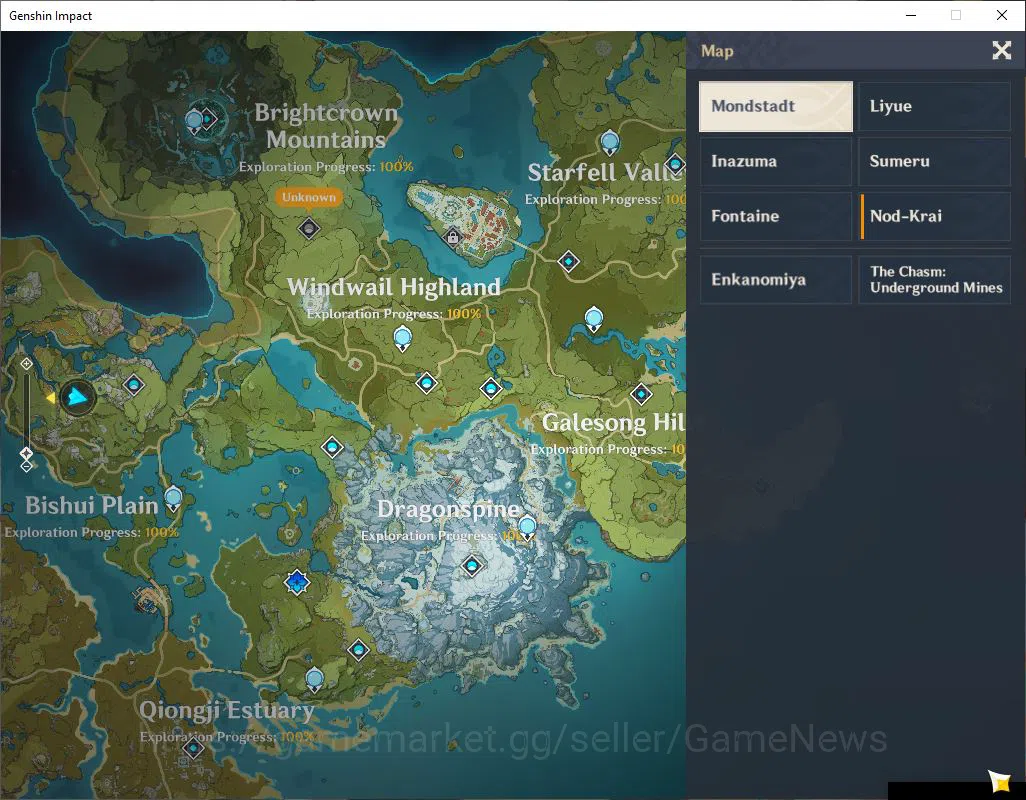Select the Statue of Seven in Dragonspine
The height and width of the screenshot is (800, 1026).
[527, 528]
